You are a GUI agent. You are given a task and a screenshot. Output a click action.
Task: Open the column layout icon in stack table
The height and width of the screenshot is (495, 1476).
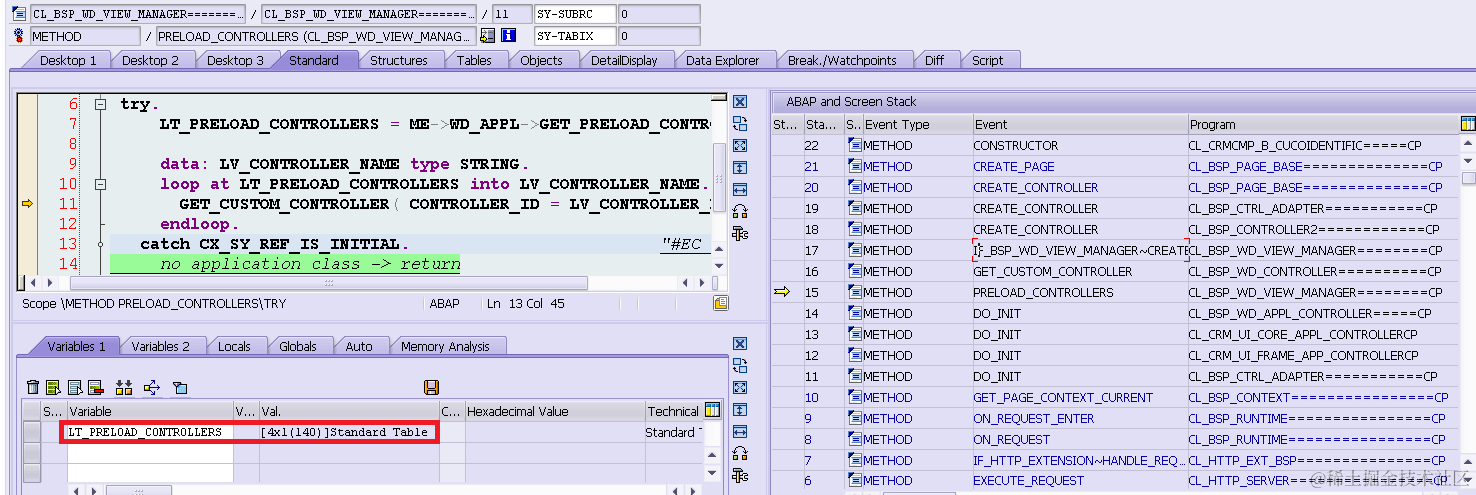click(x=1468, y=124)
